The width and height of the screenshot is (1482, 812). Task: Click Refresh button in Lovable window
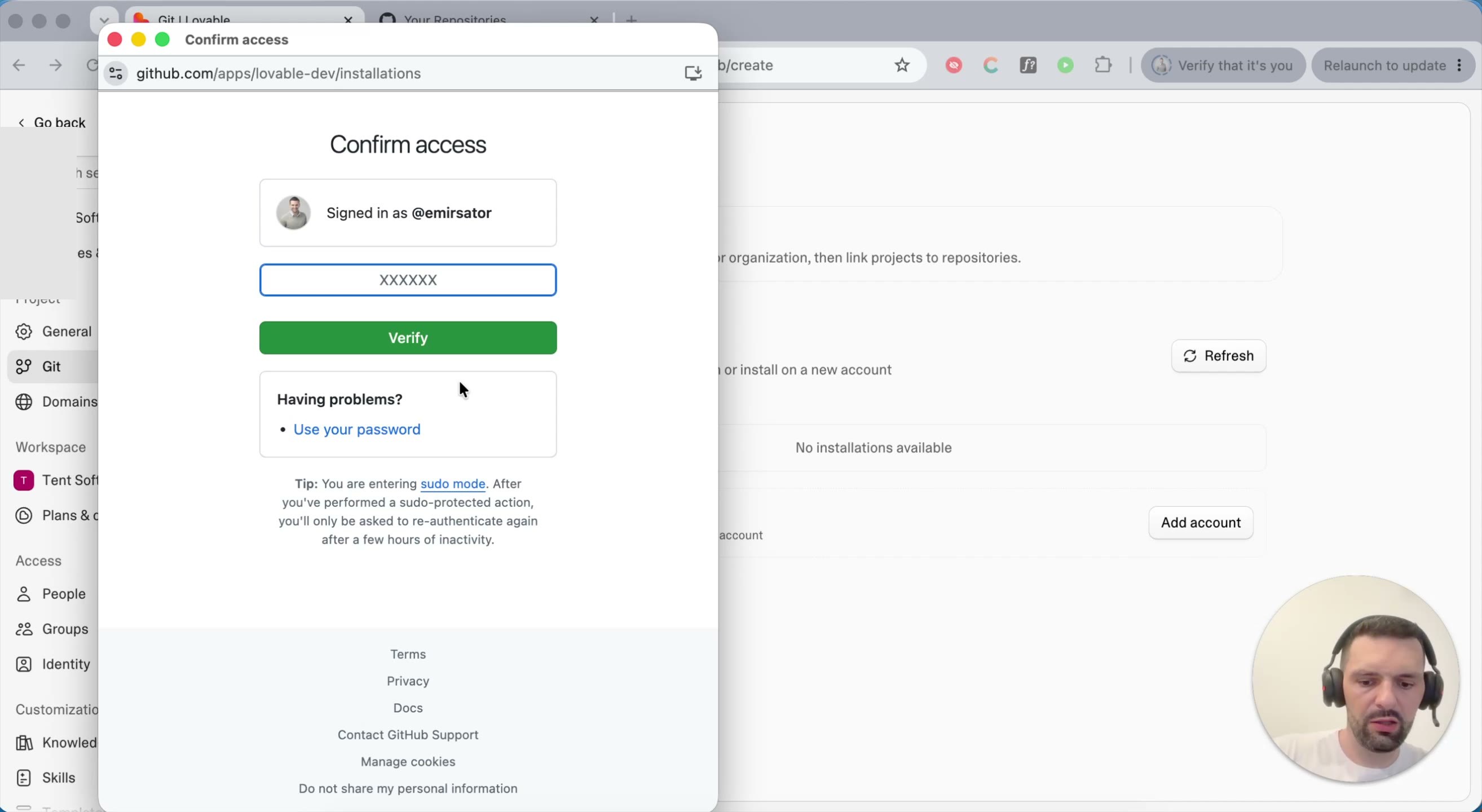point(1219,356)
